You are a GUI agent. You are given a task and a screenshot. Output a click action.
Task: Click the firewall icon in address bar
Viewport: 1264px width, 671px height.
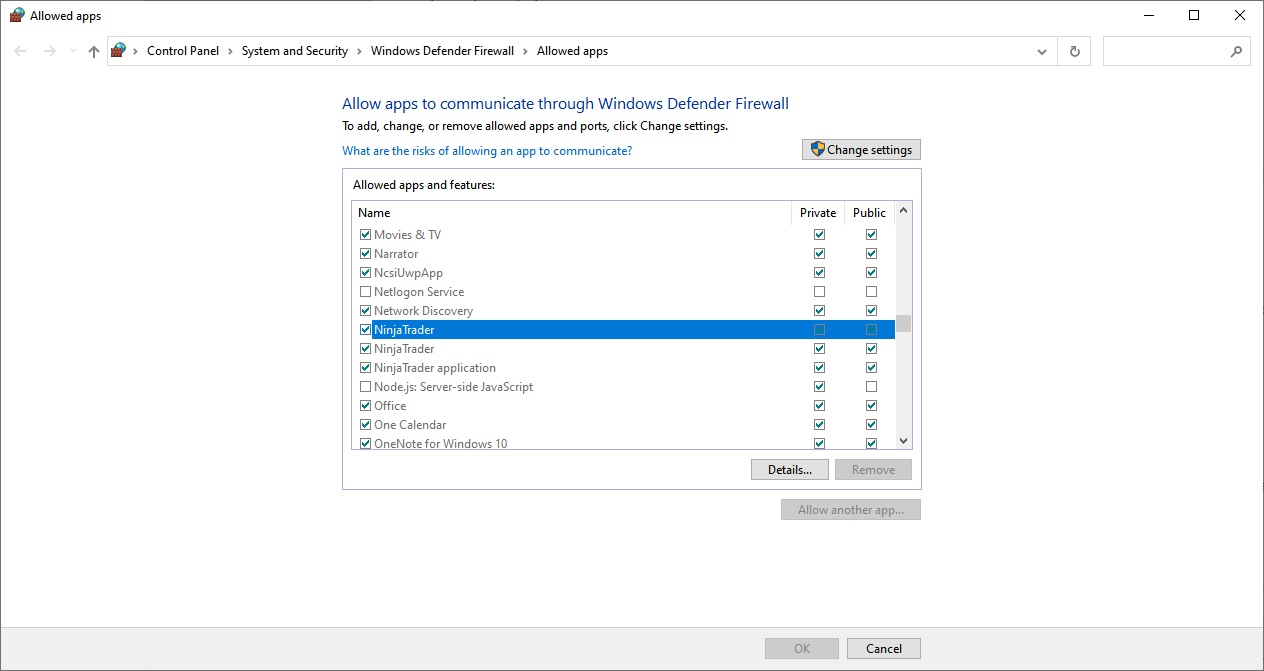(119, 51)
